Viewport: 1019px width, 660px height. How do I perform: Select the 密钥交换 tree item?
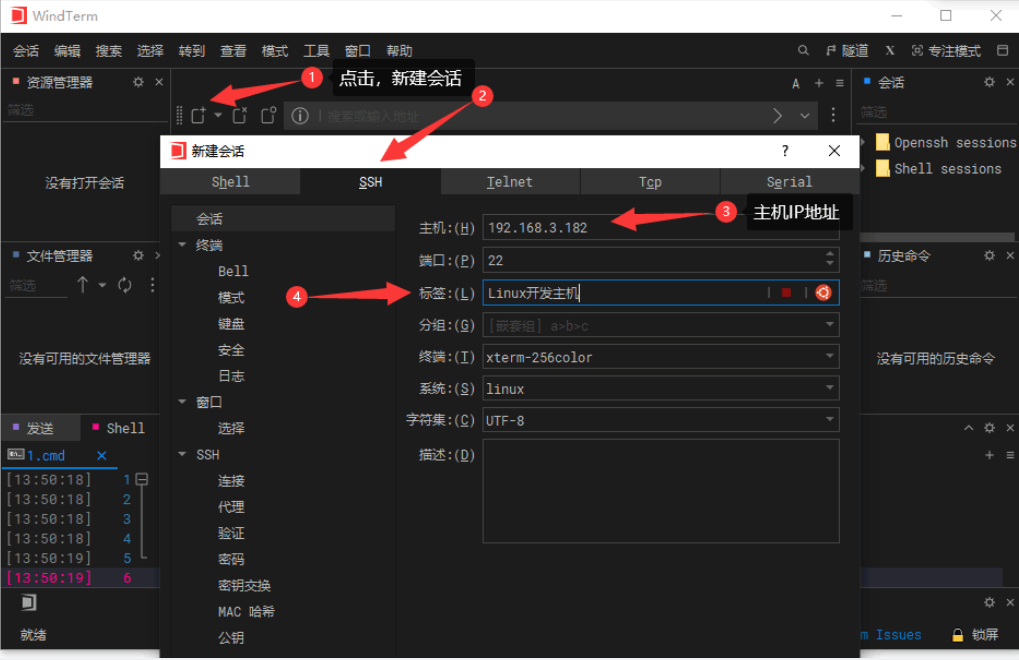pos(244,585)
